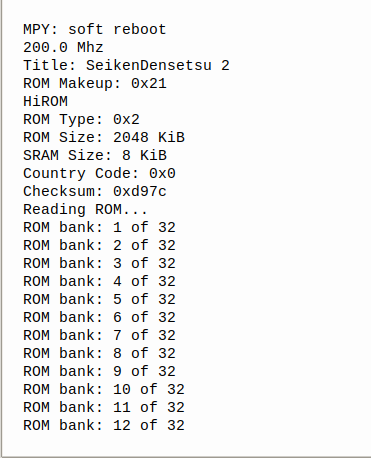The height and width of the screenshot is (458, 371).
Task: Click the 'ROM bank: 1 of 32' line
Action: [x=99, y=227]
